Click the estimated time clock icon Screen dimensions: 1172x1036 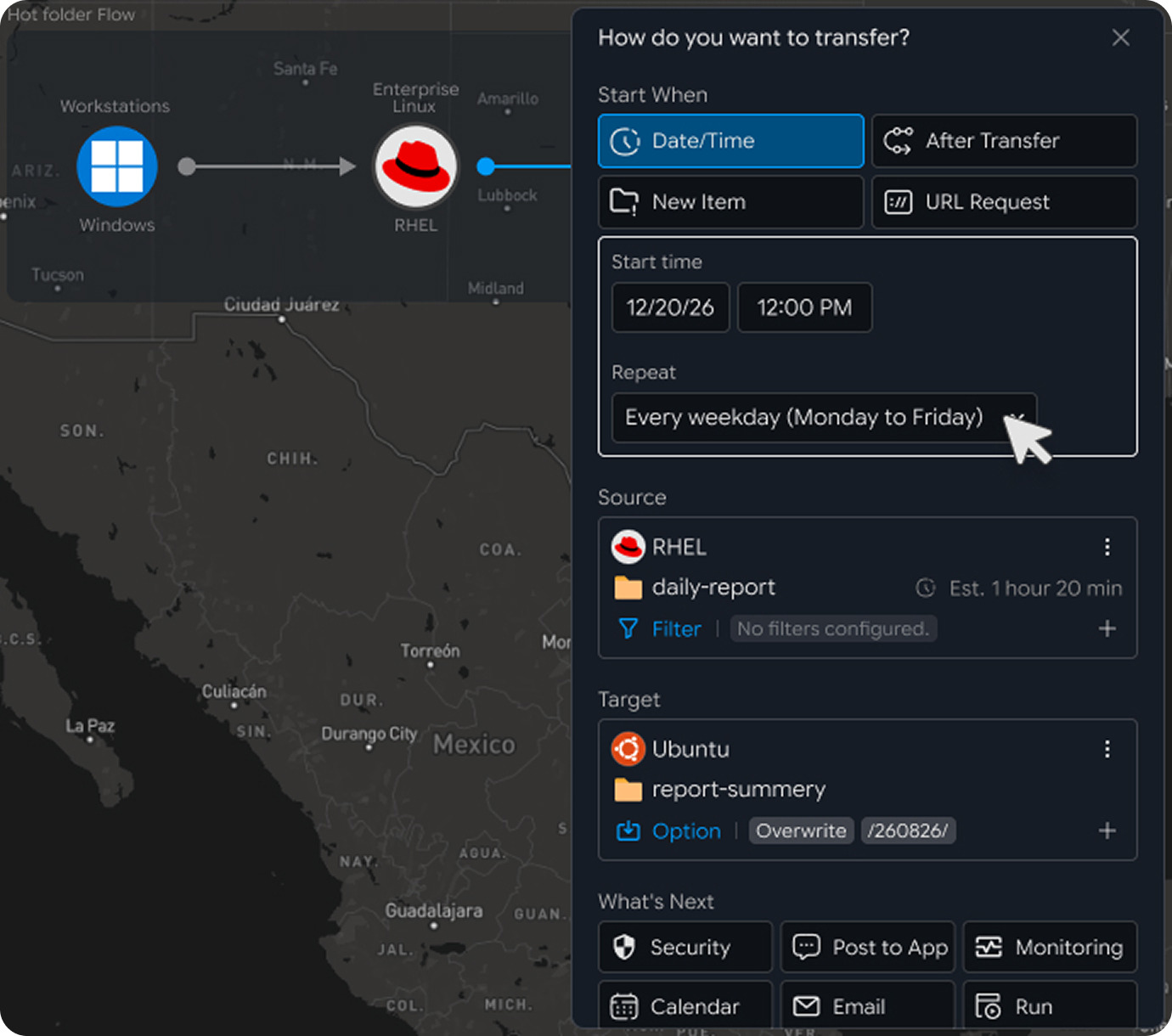click(x=926, y=588)
